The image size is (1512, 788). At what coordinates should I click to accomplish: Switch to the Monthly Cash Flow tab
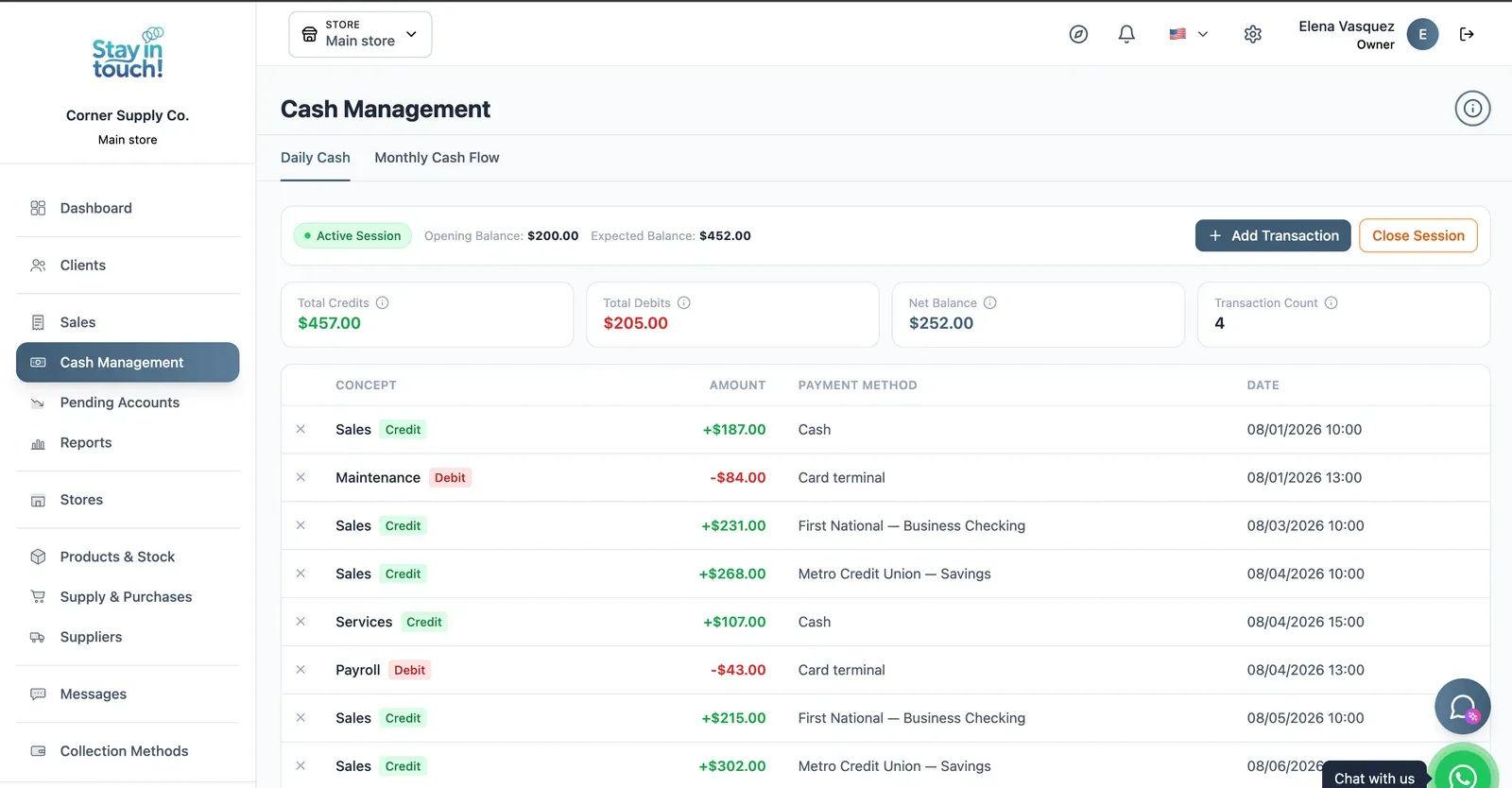pyautogui.click(x=437, y=158)
